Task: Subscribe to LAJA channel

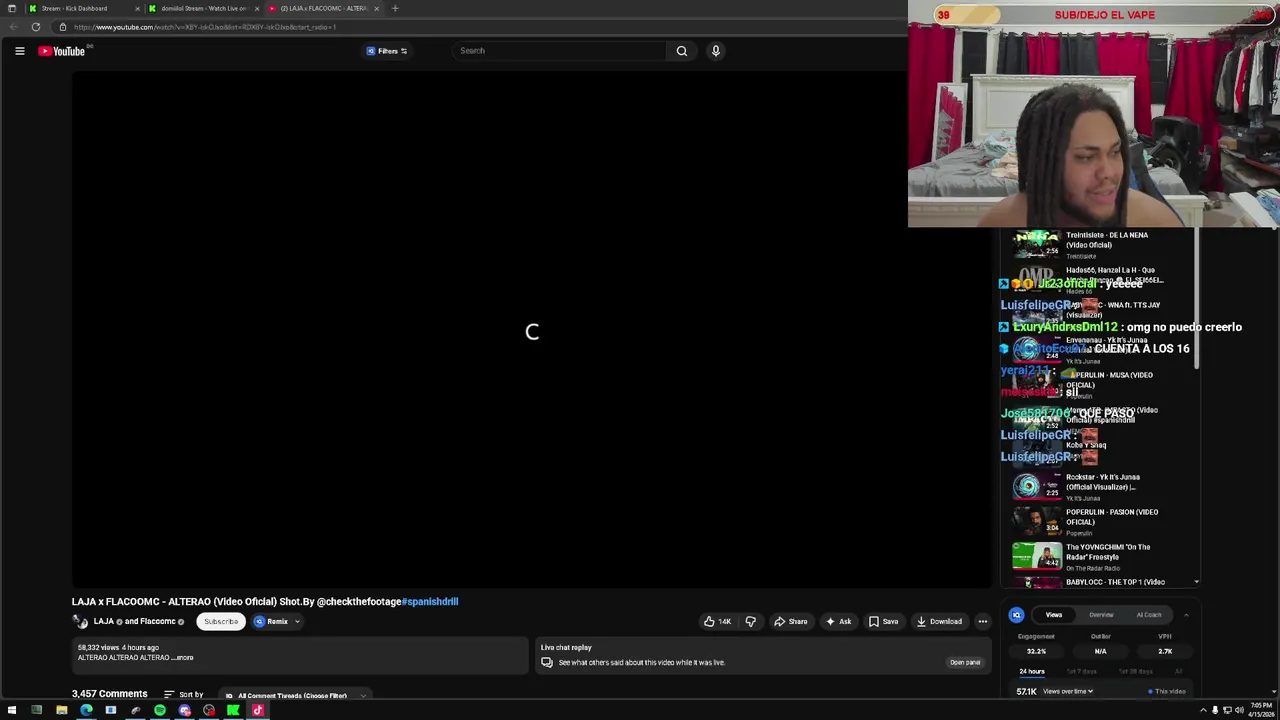Action: click(x=221, y=621)
